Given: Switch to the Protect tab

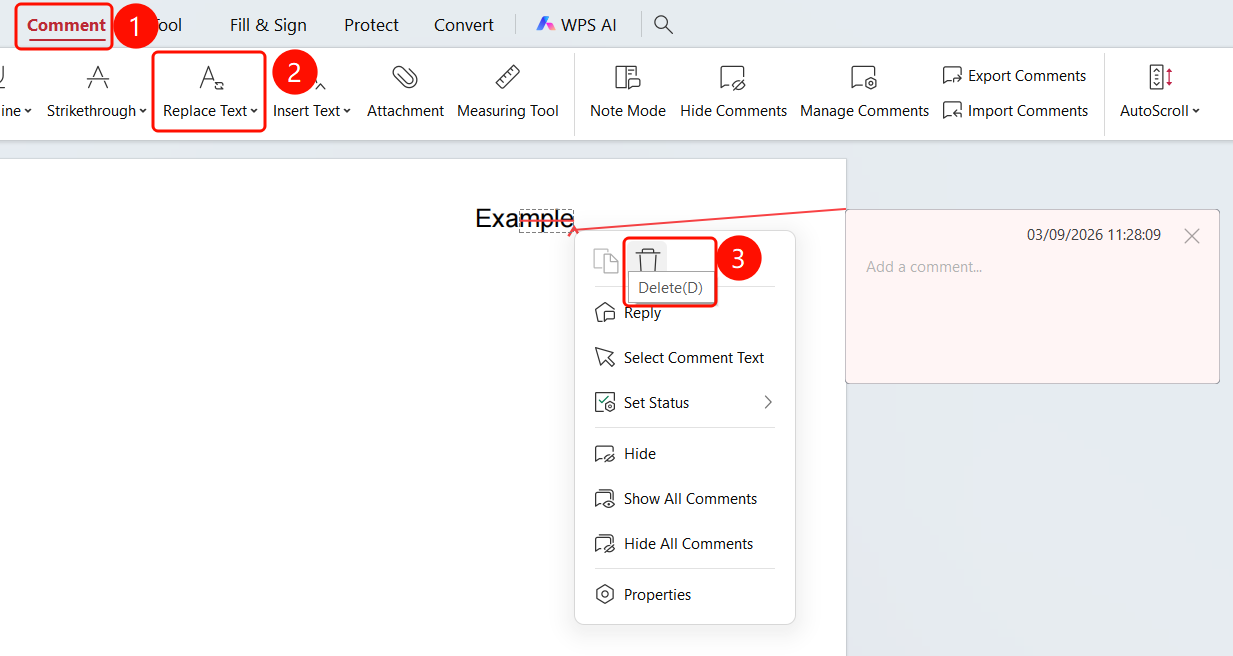Looking at the screenshot, I should click(x=371, y=25).
